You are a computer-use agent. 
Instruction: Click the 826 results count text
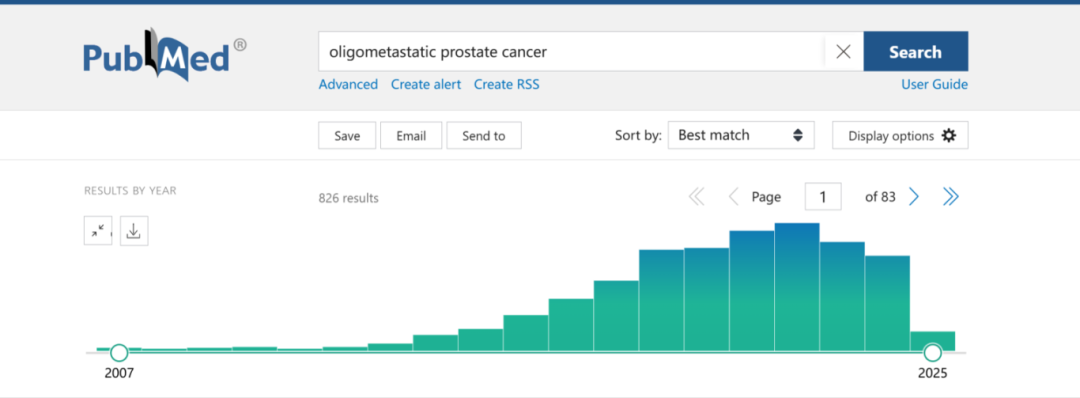pyautogui.click(x=349, y=198)
